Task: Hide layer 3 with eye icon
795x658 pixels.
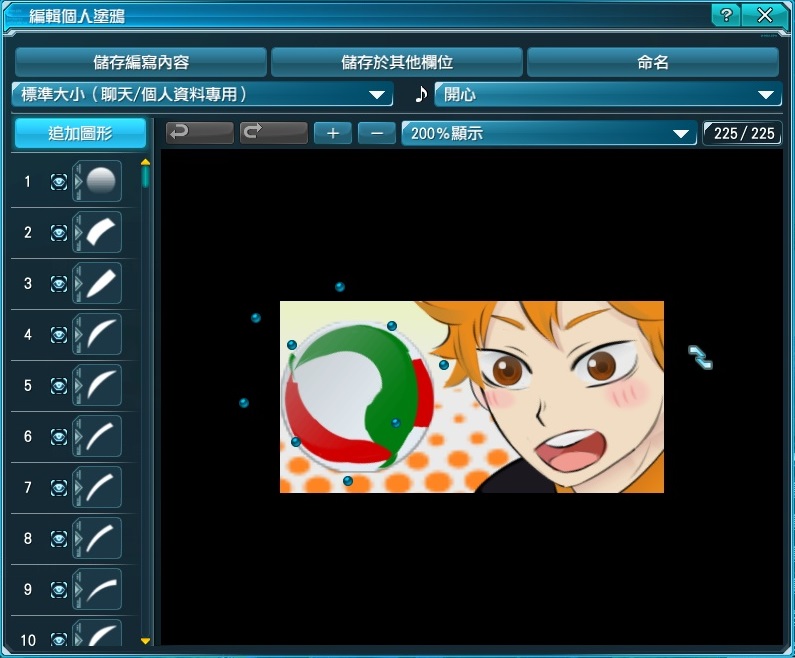Action: point(59,283)
